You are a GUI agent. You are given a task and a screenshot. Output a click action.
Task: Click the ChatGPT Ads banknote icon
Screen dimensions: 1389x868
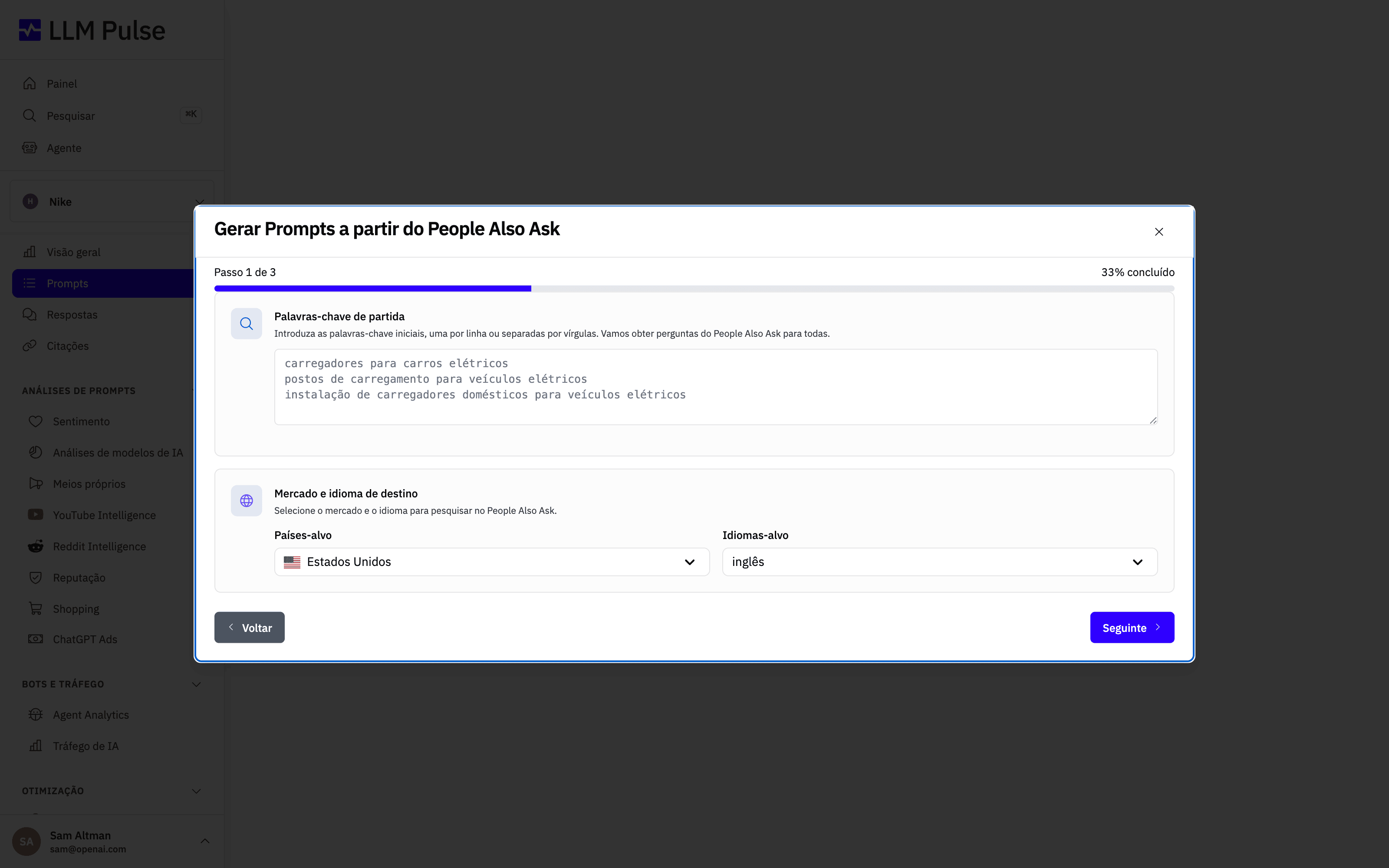click(36, 639)
